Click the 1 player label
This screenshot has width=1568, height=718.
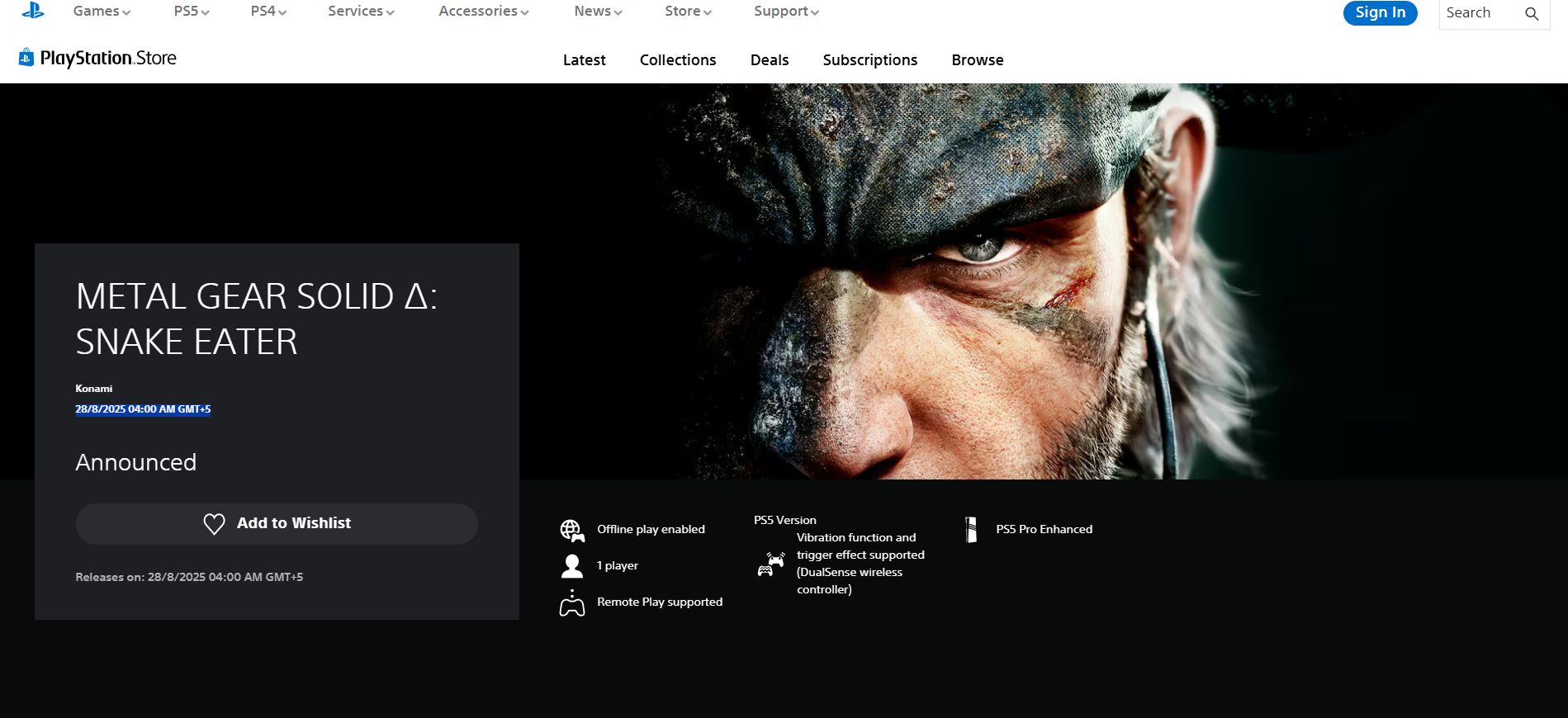[618, 565]
